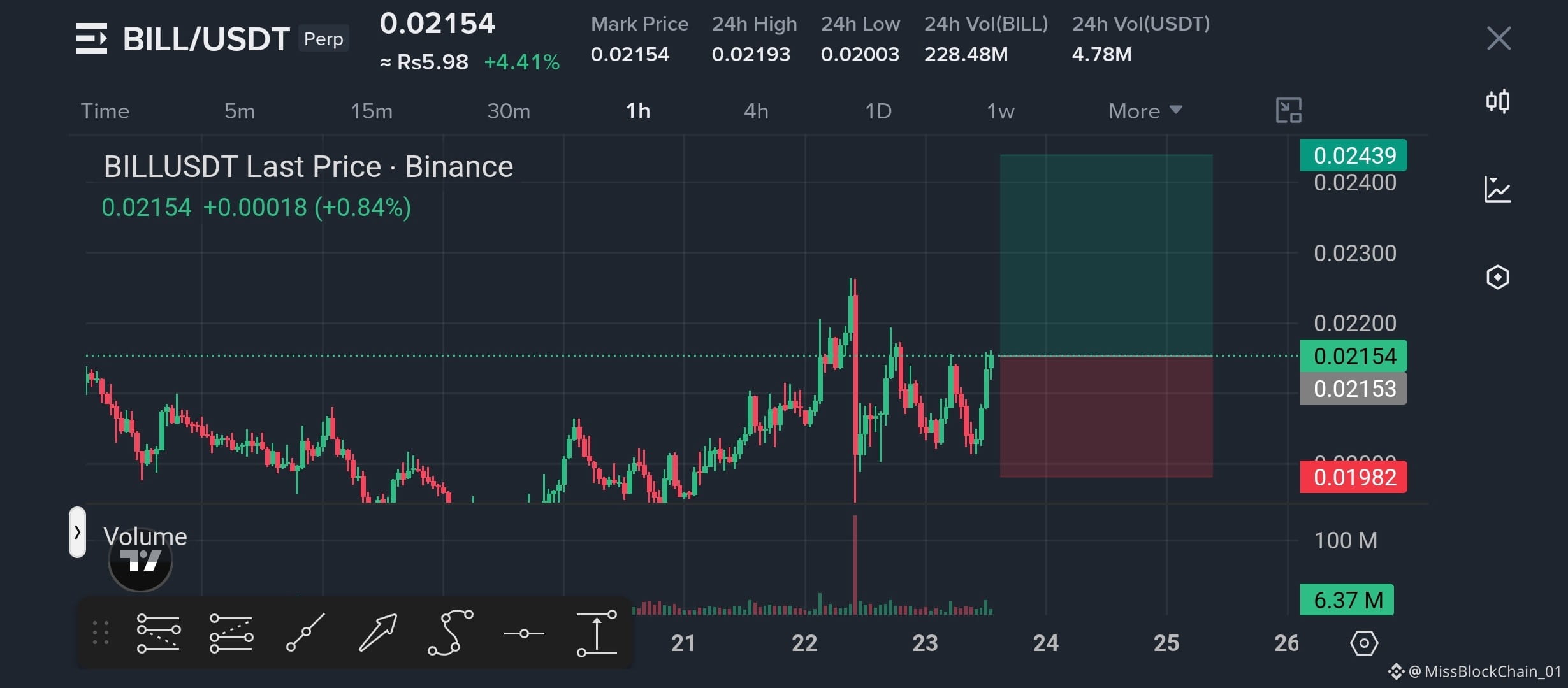
Task: Click the 24h High value 0.02193
Action: pos(751,54)
